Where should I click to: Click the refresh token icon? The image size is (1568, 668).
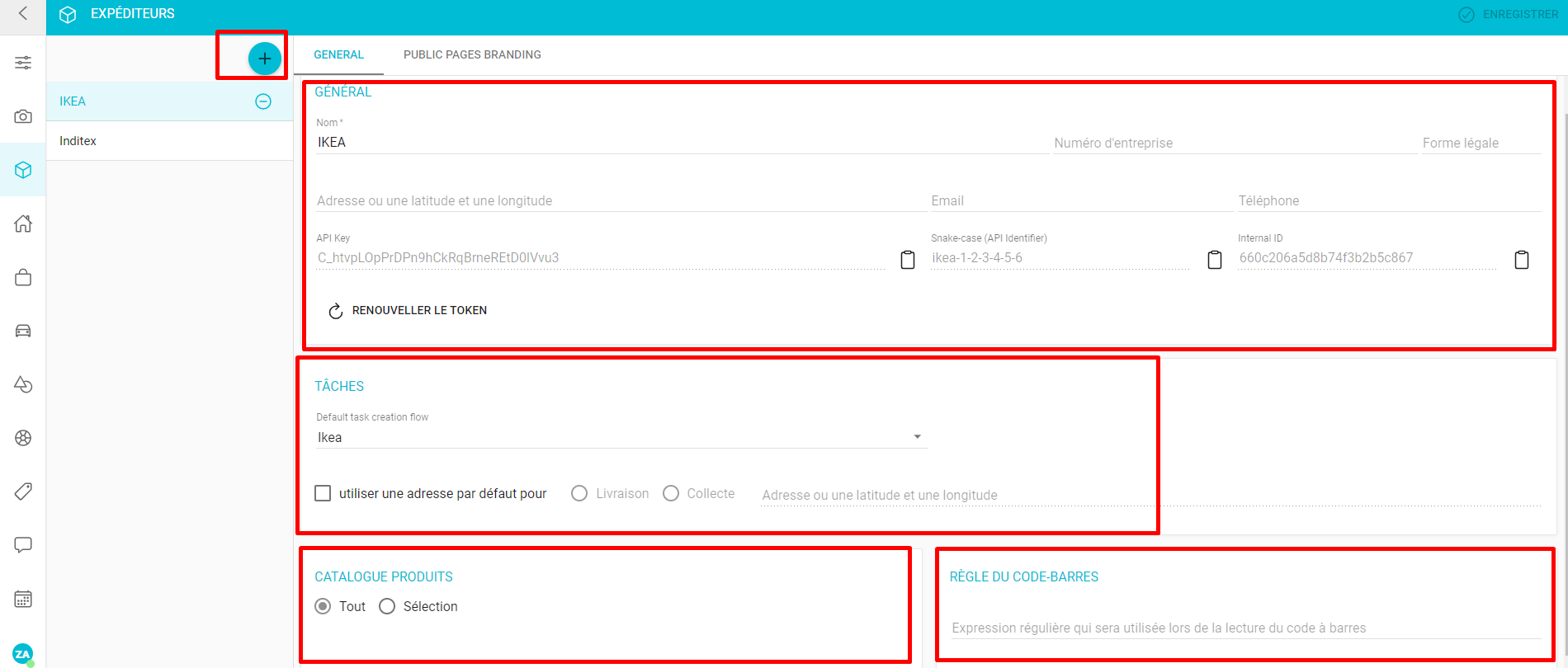pyautogui.click(x=336, y=311)
